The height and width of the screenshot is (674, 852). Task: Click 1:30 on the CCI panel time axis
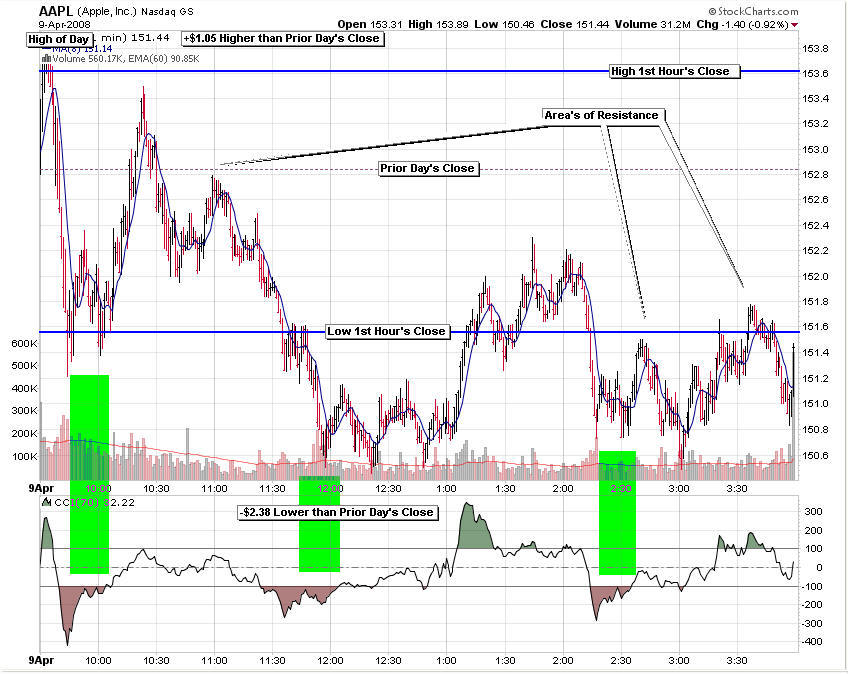(x=505, y=661)
